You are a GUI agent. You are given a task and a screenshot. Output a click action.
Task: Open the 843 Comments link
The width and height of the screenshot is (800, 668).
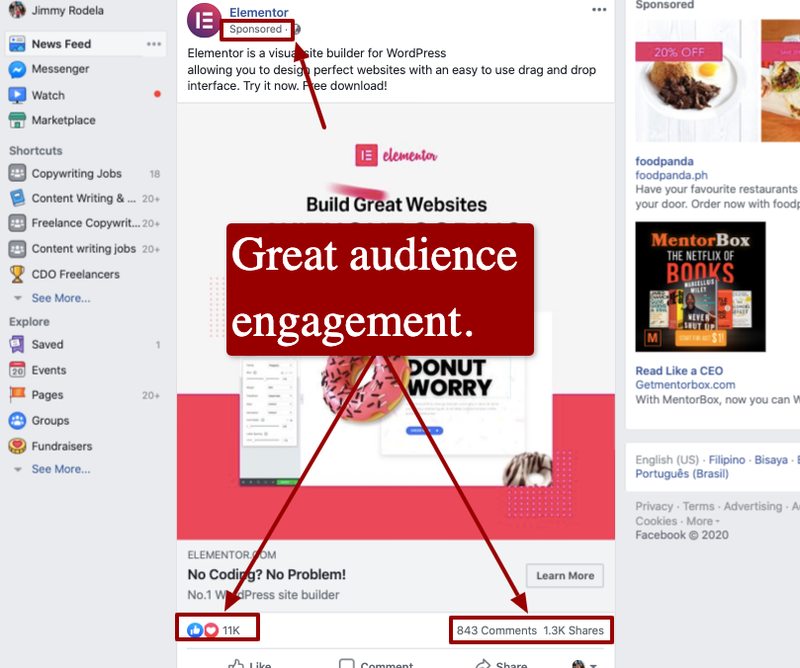pyautogui.click(x=496, y=631)
